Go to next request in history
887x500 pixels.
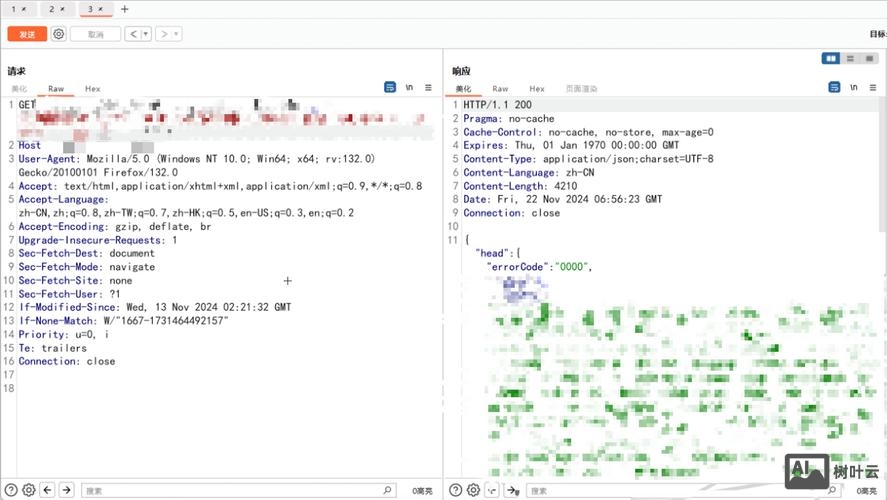(163, 34)
